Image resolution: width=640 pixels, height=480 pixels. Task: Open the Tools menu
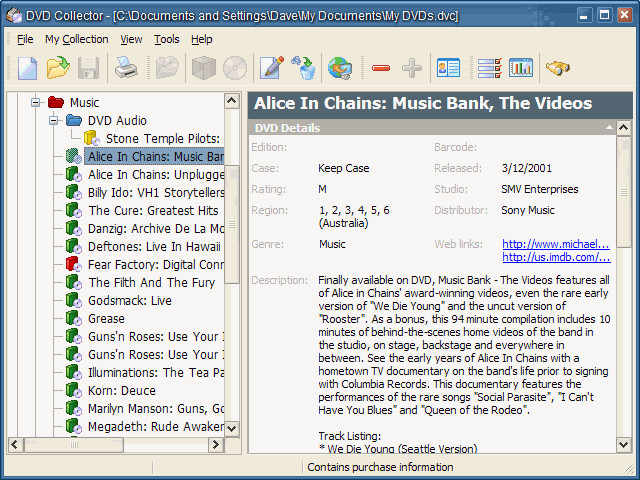[x=167, y=39]
